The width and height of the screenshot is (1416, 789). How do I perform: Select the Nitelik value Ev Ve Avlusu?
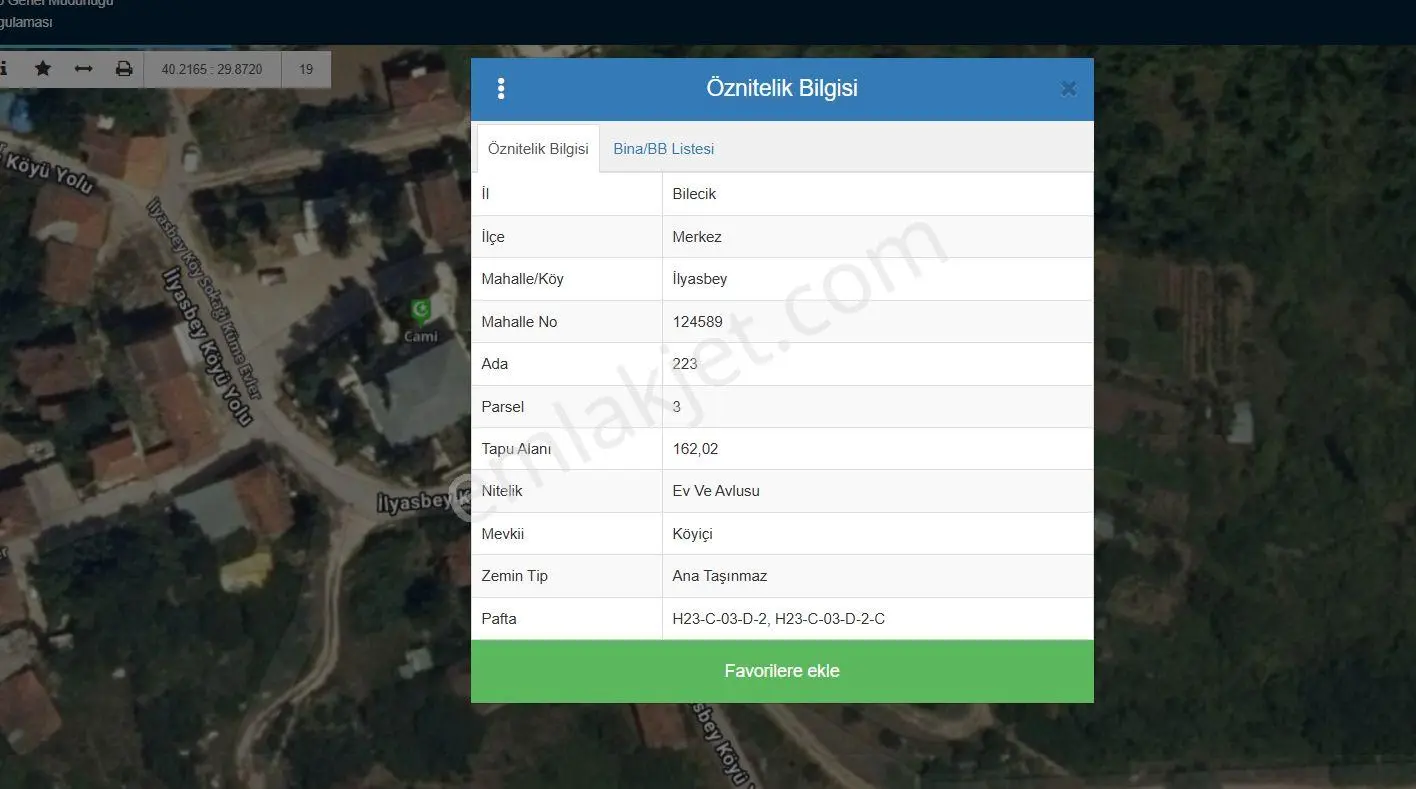point(716,491)
